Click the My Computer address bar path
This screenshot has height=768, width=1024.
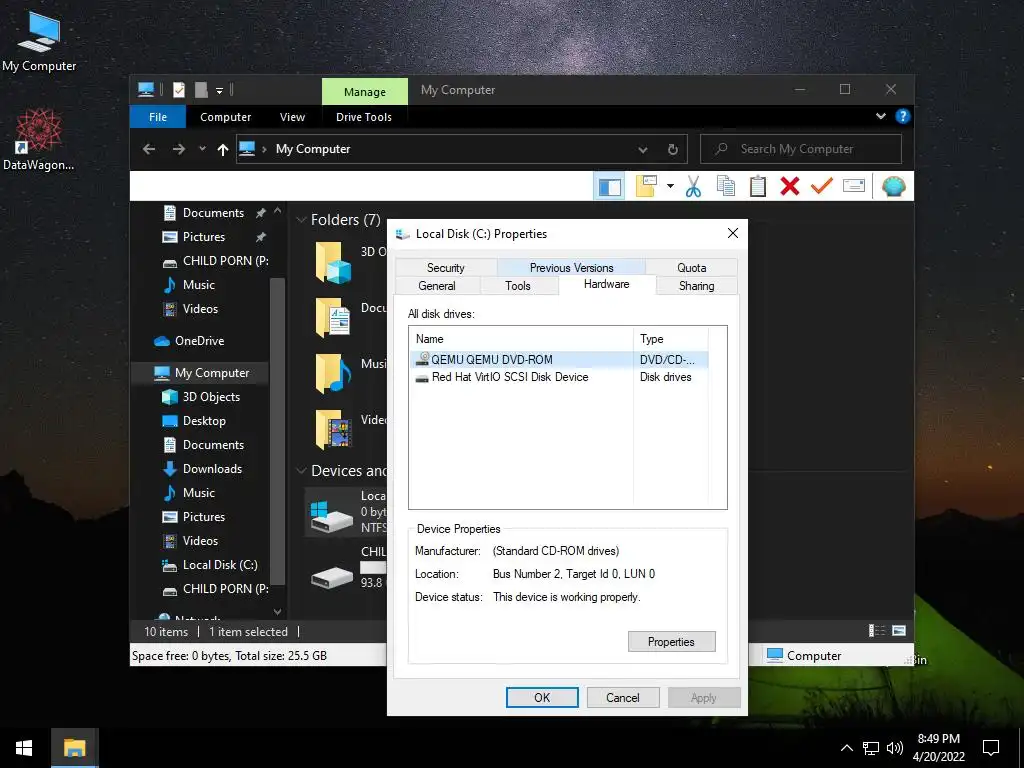(313, 149)
